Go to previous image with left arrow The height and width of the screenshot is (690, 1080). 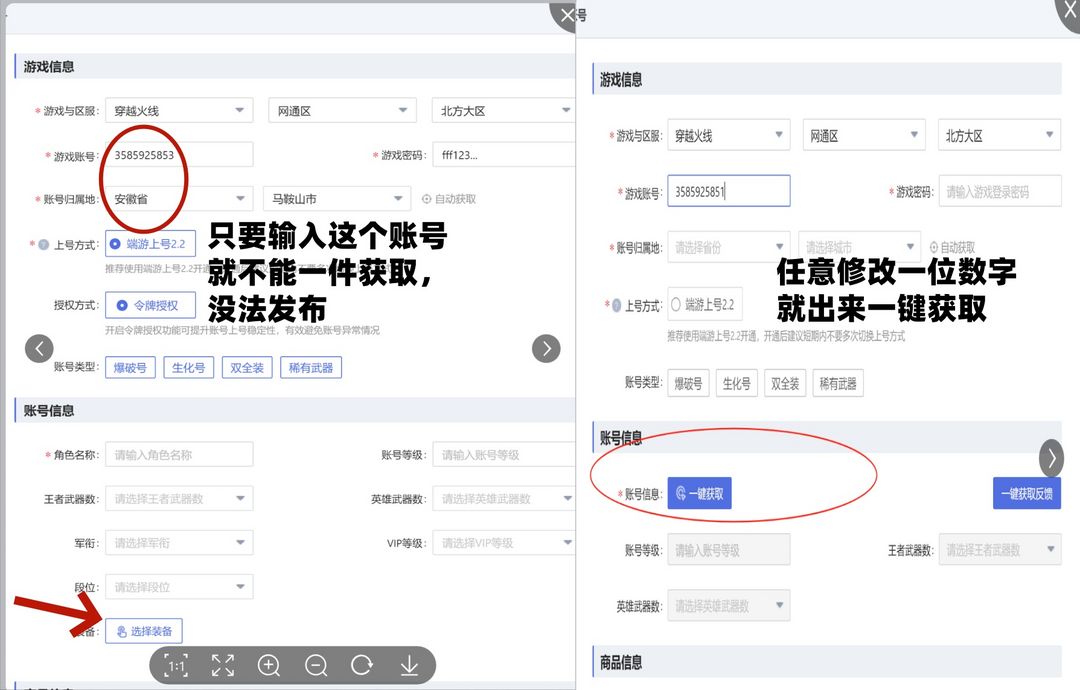tap(39, 348)
